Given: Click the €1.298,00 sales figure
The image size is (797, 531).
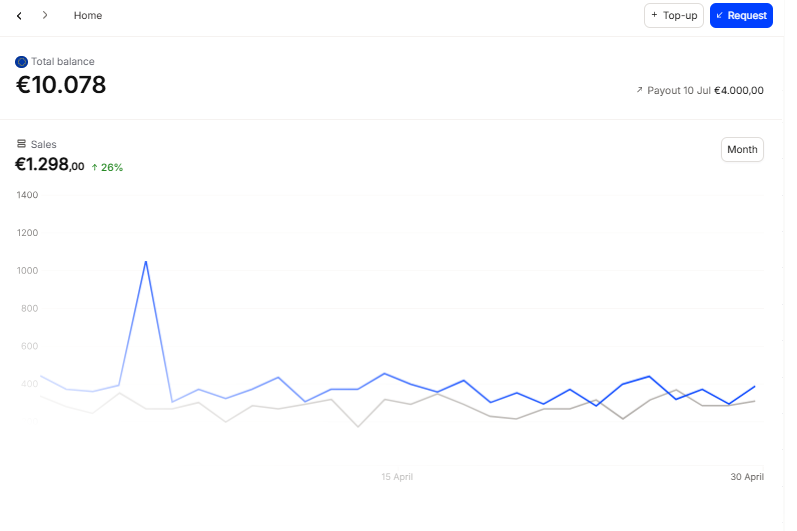Looking at the screenshot, I should [50, 166].
